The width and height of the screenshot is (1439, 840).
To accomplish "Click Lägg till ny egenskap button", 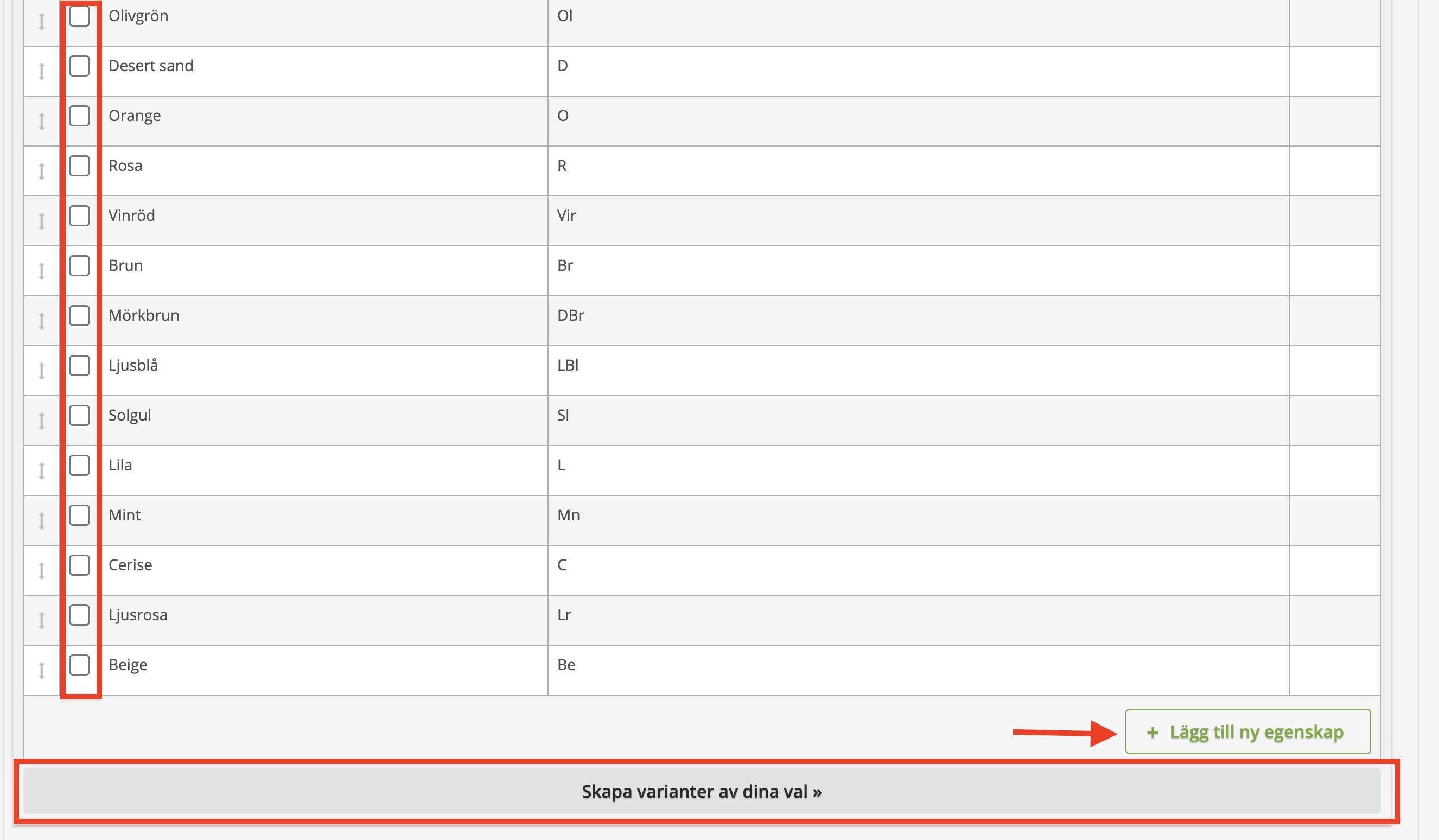I will (x=1247, y=731).
